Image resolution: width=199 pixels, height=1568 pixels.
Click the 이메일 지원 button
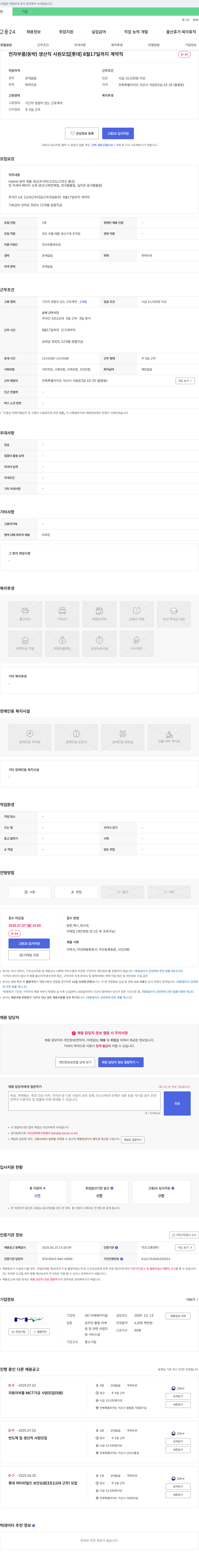[x=29, y=955]
